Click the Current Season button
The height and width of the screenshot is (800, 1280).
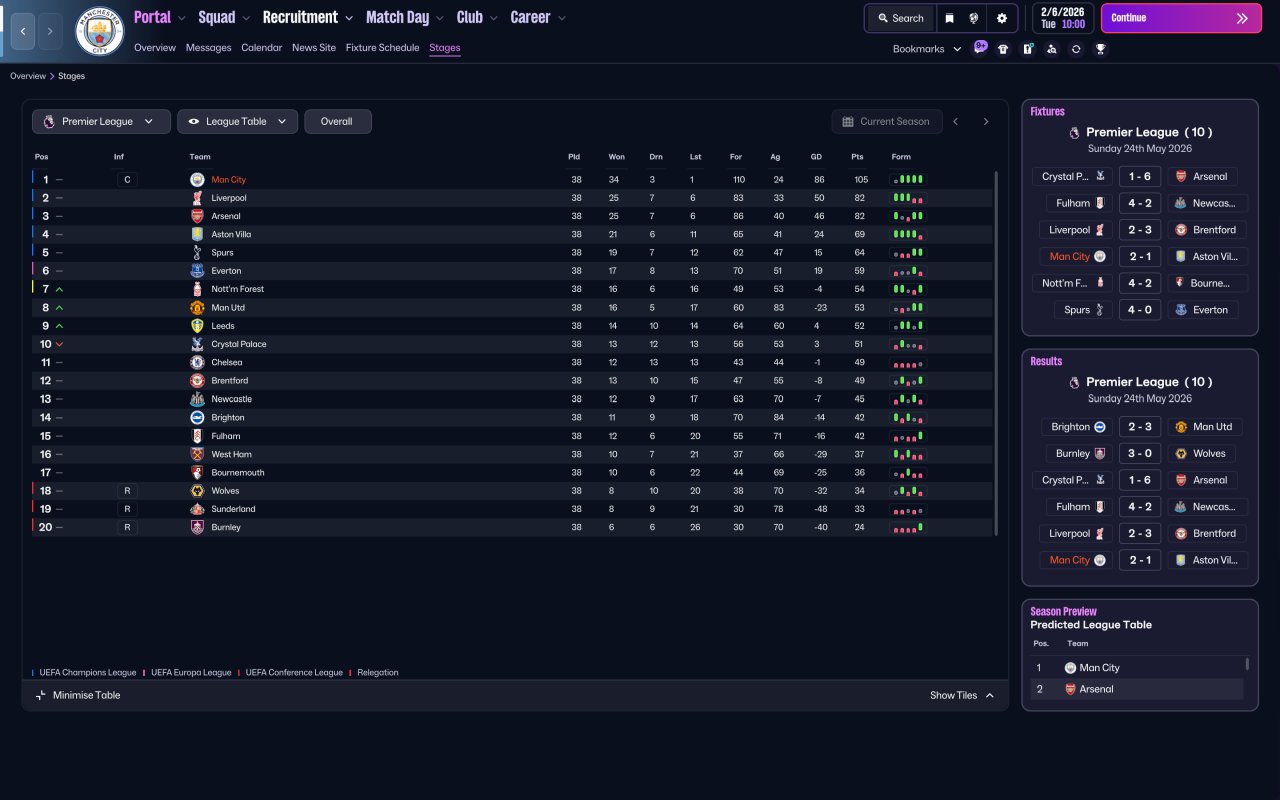(x=887, y=122)
